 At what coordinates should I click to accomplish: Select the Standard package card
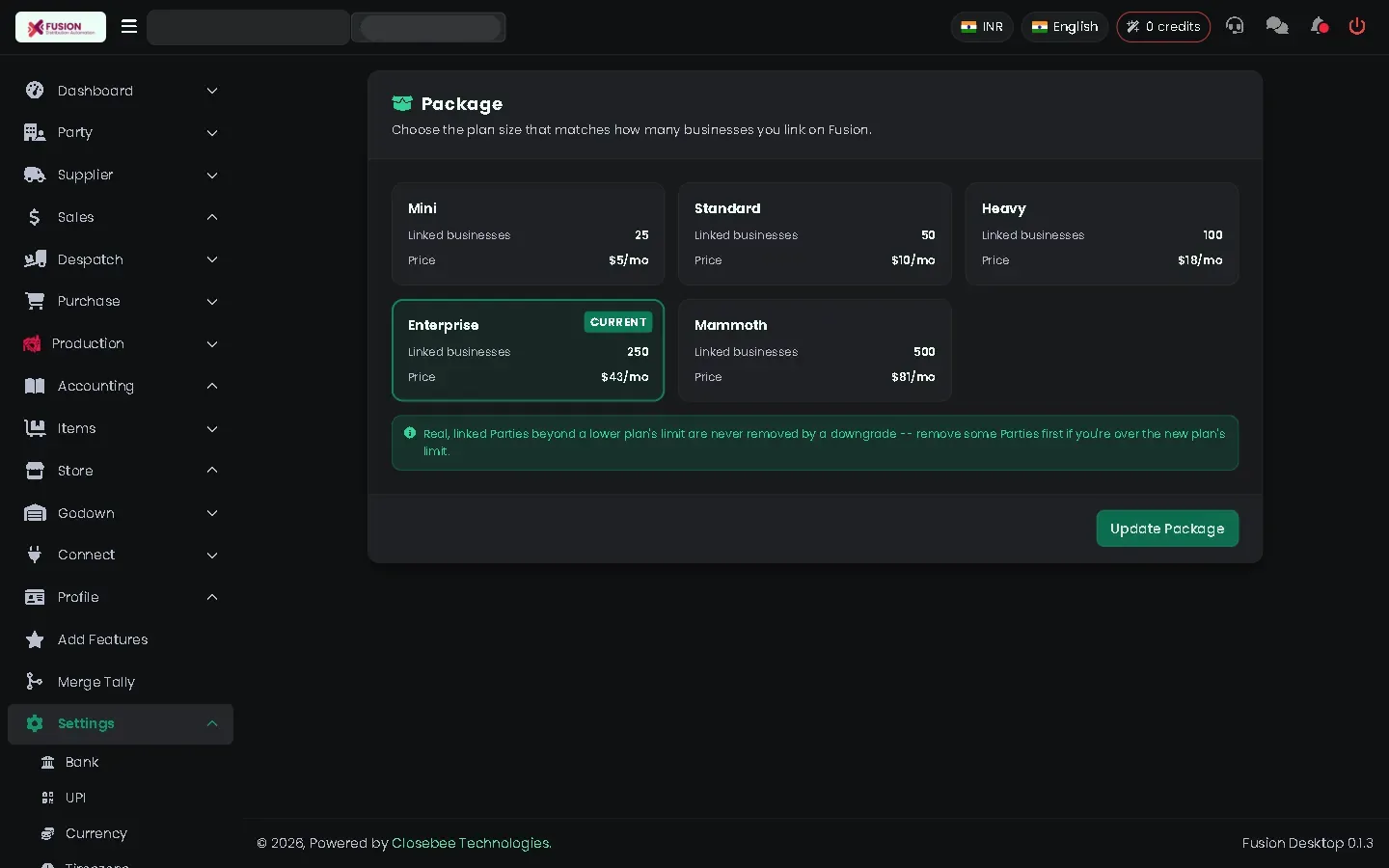pyautogui.click(x=815, y=233)
